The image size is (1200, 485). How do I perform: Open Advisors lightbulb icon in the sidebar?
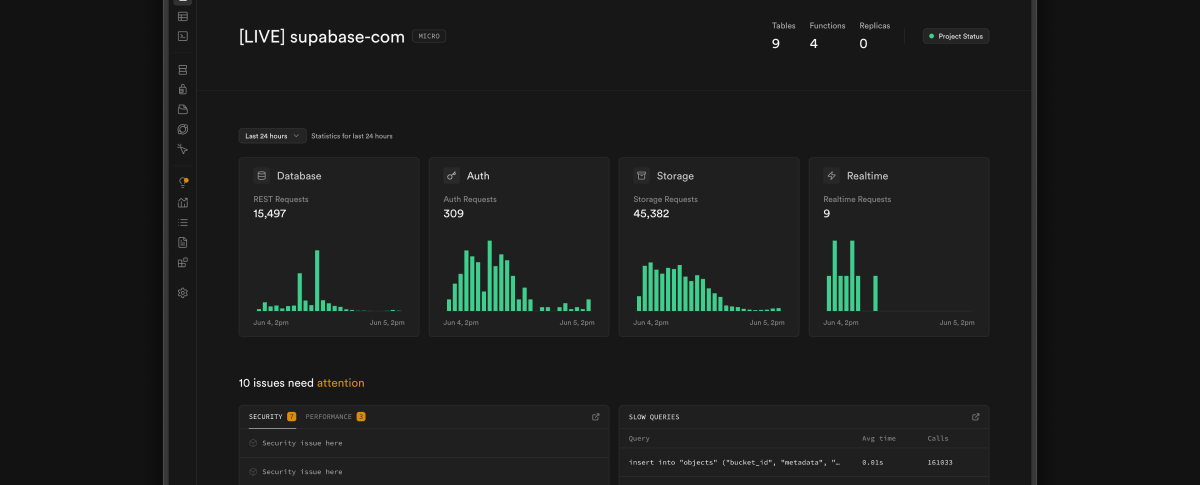click(x=182, y=182)
